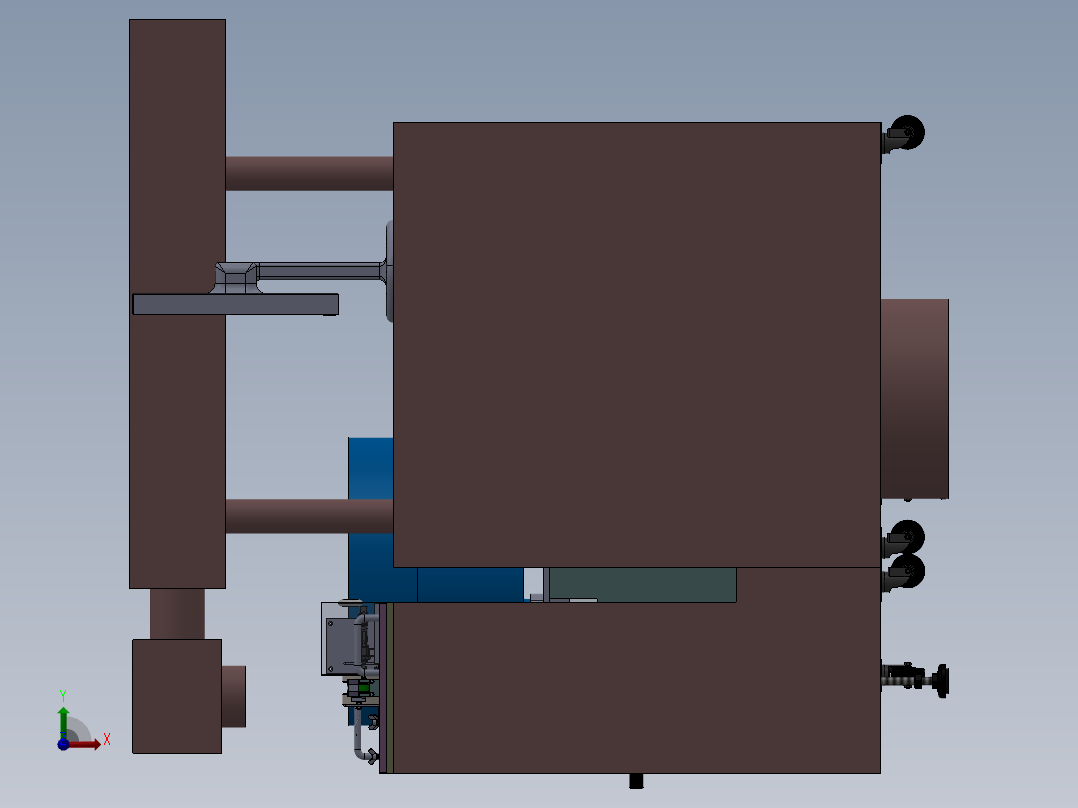
Task: Click the green Y axis of the orientation triad
Action: (x=63, y=721)
